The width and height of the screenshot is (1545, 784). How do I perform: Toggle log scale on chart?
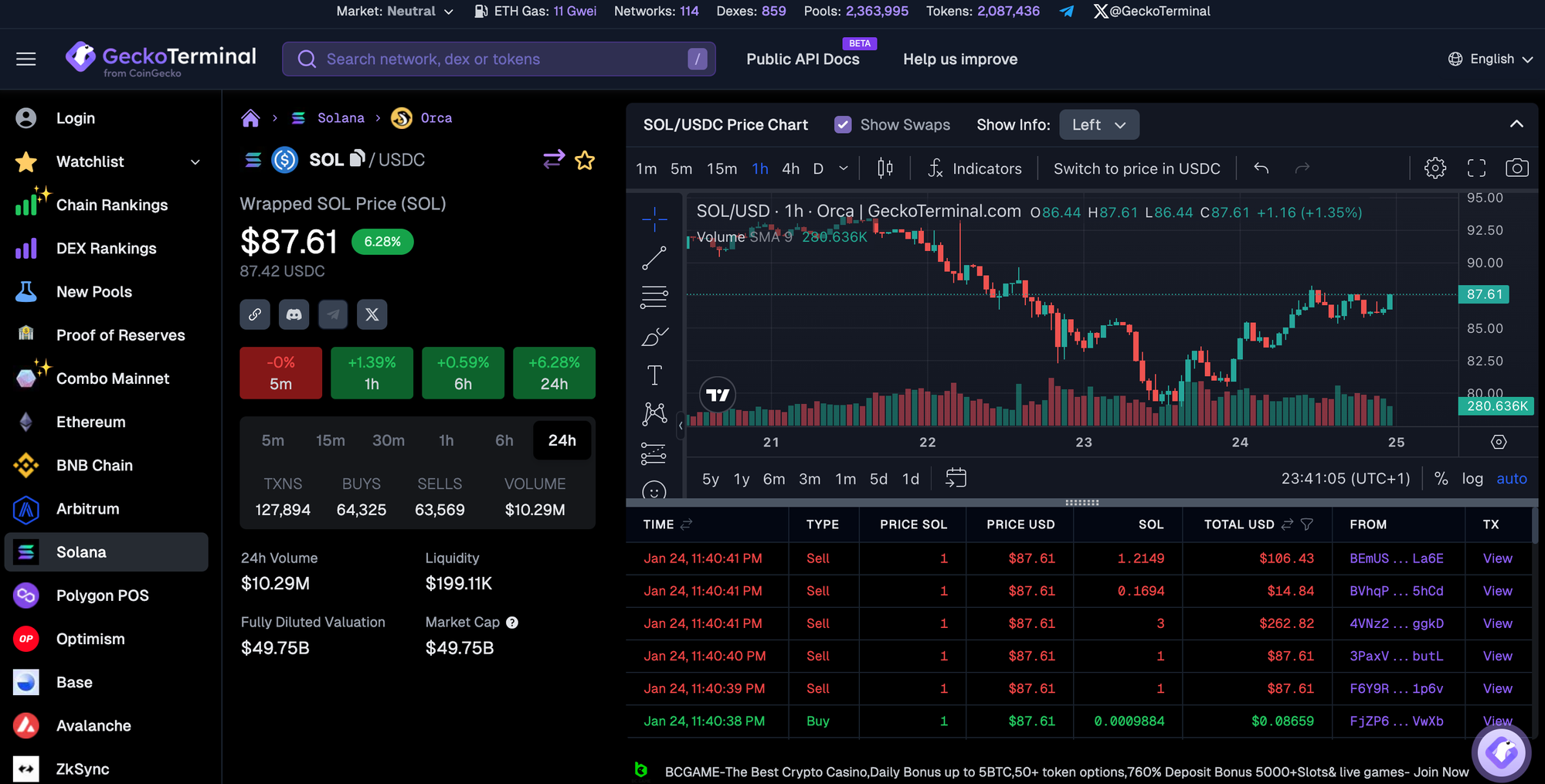(x=1472, y=479)
